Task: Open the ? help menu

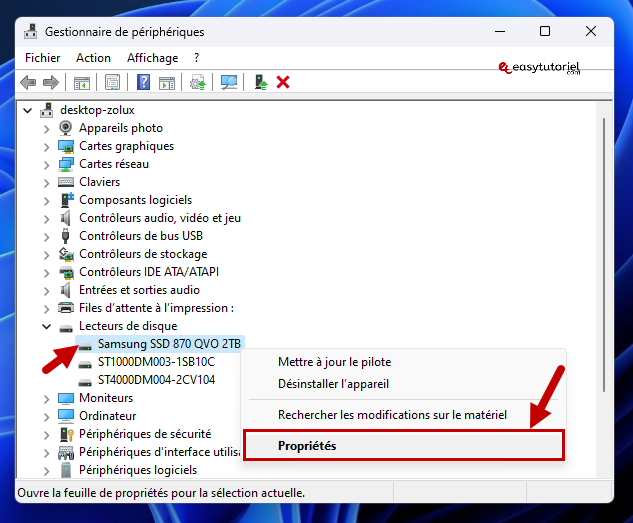Action: tap(197, 58)
